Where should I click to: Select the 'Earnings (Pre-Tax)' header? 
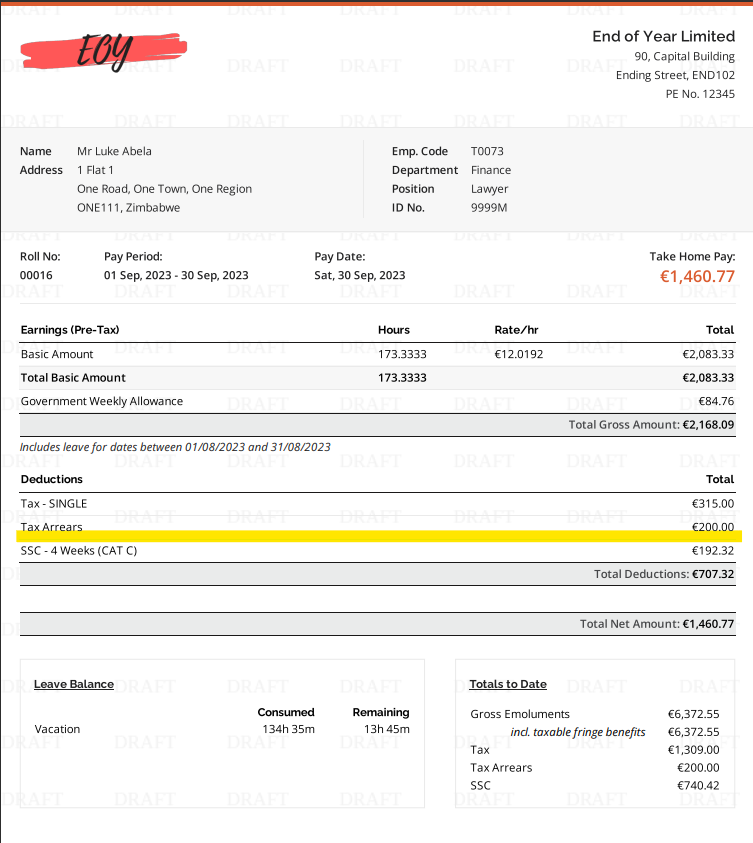[x=70, y=330]
